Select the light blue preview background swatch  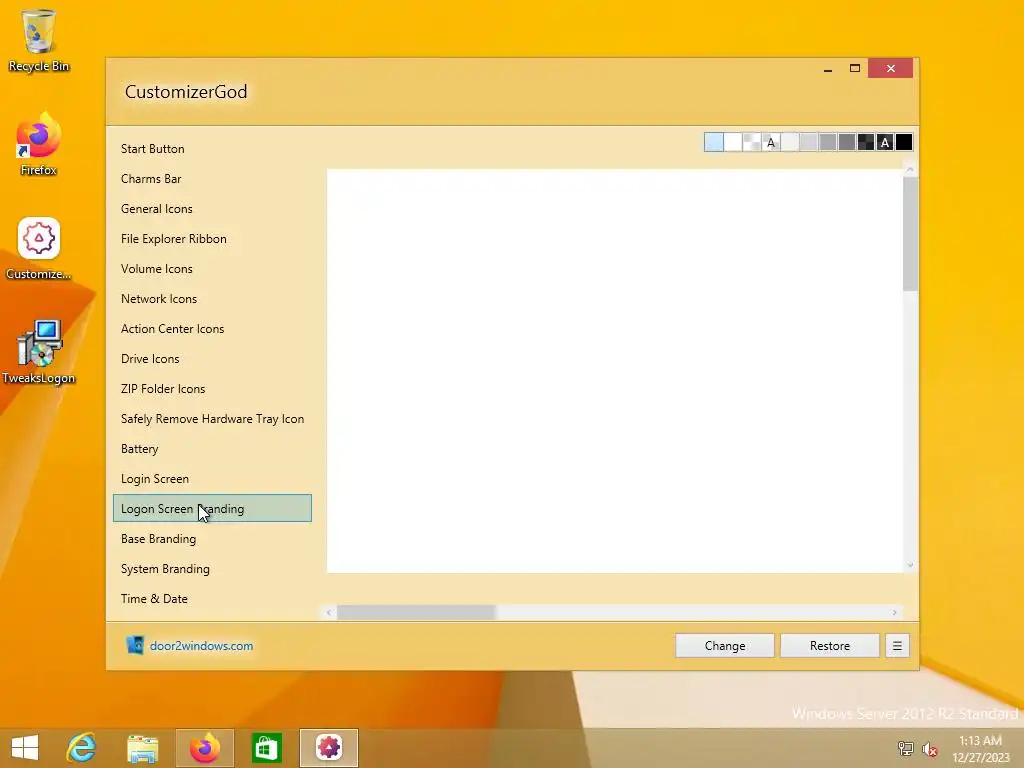[x=714, y=142]
